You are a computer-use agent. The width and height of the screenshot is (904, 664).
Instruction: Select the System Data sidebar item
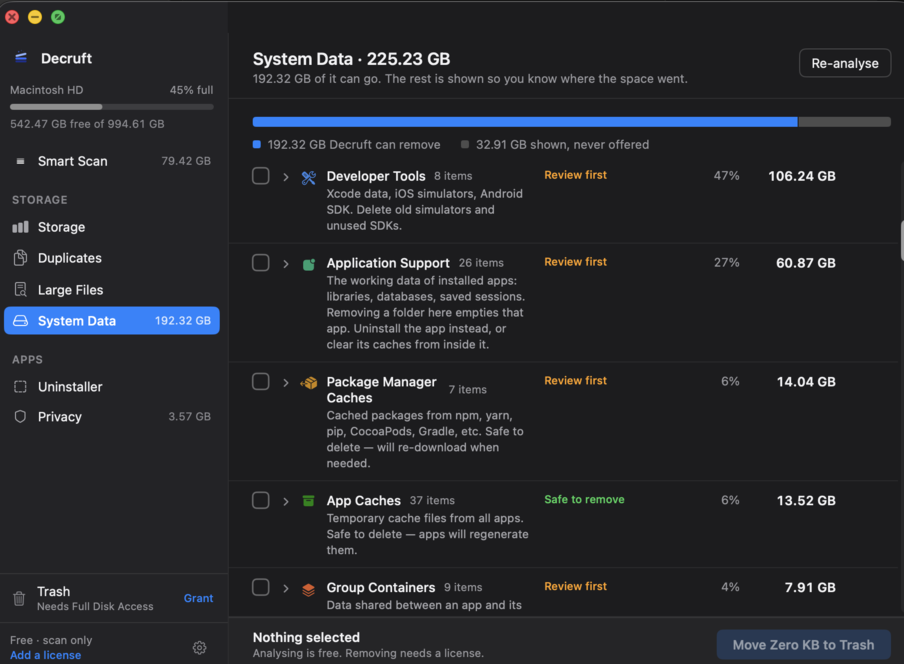tap(112, 320)
